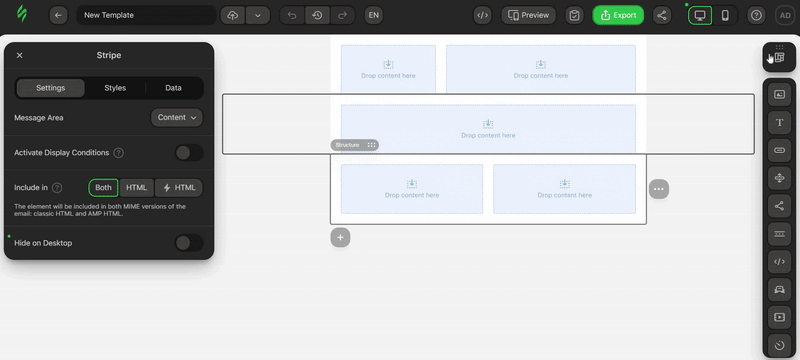Expand the save options chevron
800x360 pixels.
[x=258, y=15]
